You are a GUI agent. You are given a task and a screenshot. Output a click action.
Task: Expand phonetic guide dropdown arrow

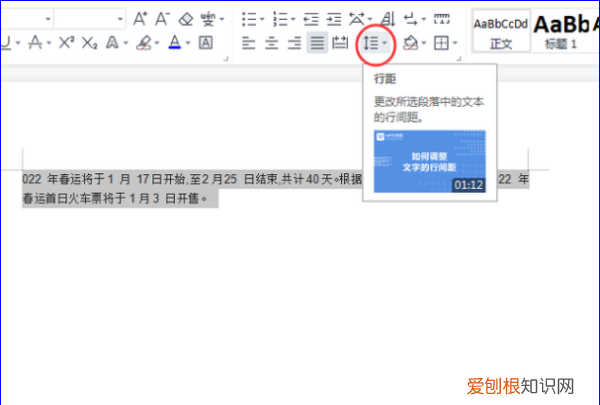[222, 19]
